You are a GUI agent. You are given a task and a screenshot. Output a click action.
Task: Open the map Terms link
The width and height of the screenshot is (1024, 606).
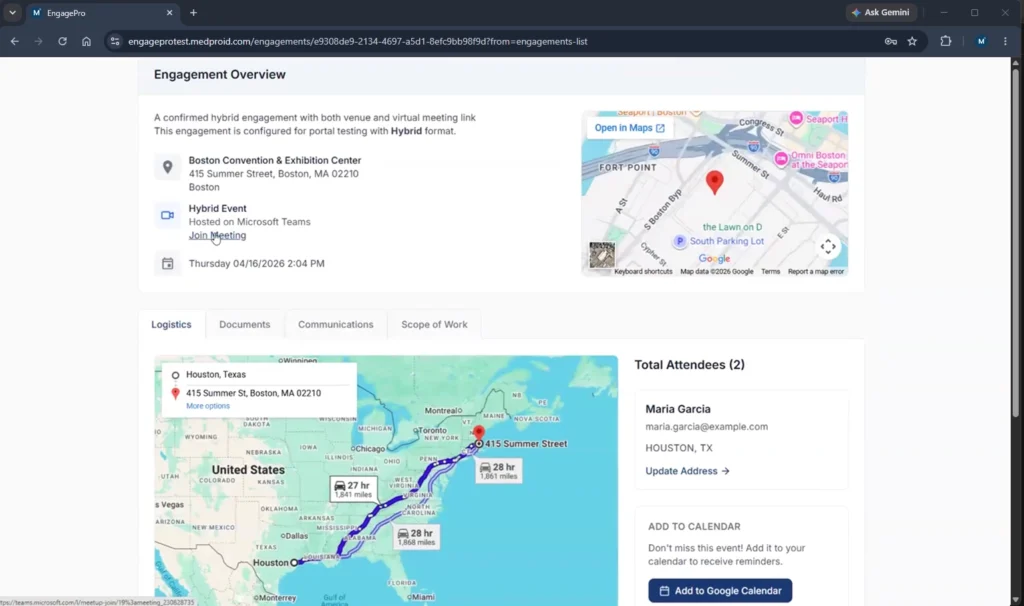click(x=770, y=272)
